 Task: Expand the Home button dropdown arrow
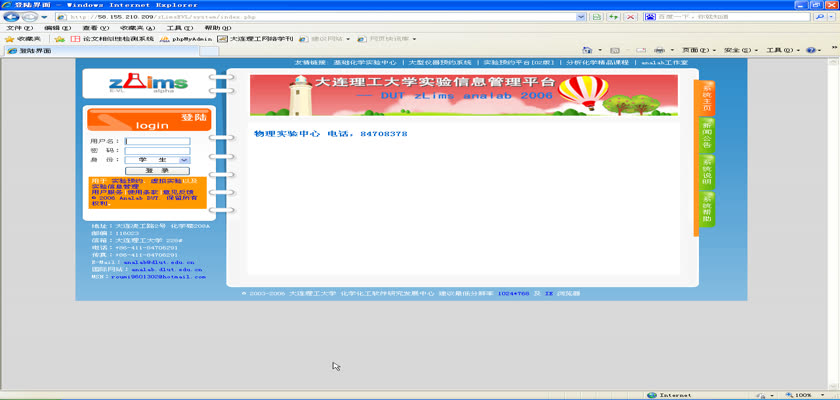coord(599,50)
